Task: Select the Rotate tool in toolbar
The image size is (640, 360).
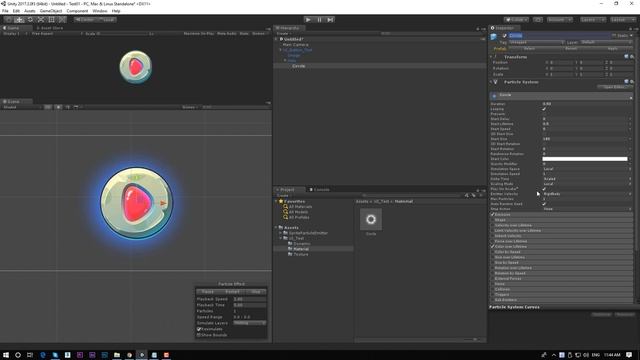Action: coord(30,20)
